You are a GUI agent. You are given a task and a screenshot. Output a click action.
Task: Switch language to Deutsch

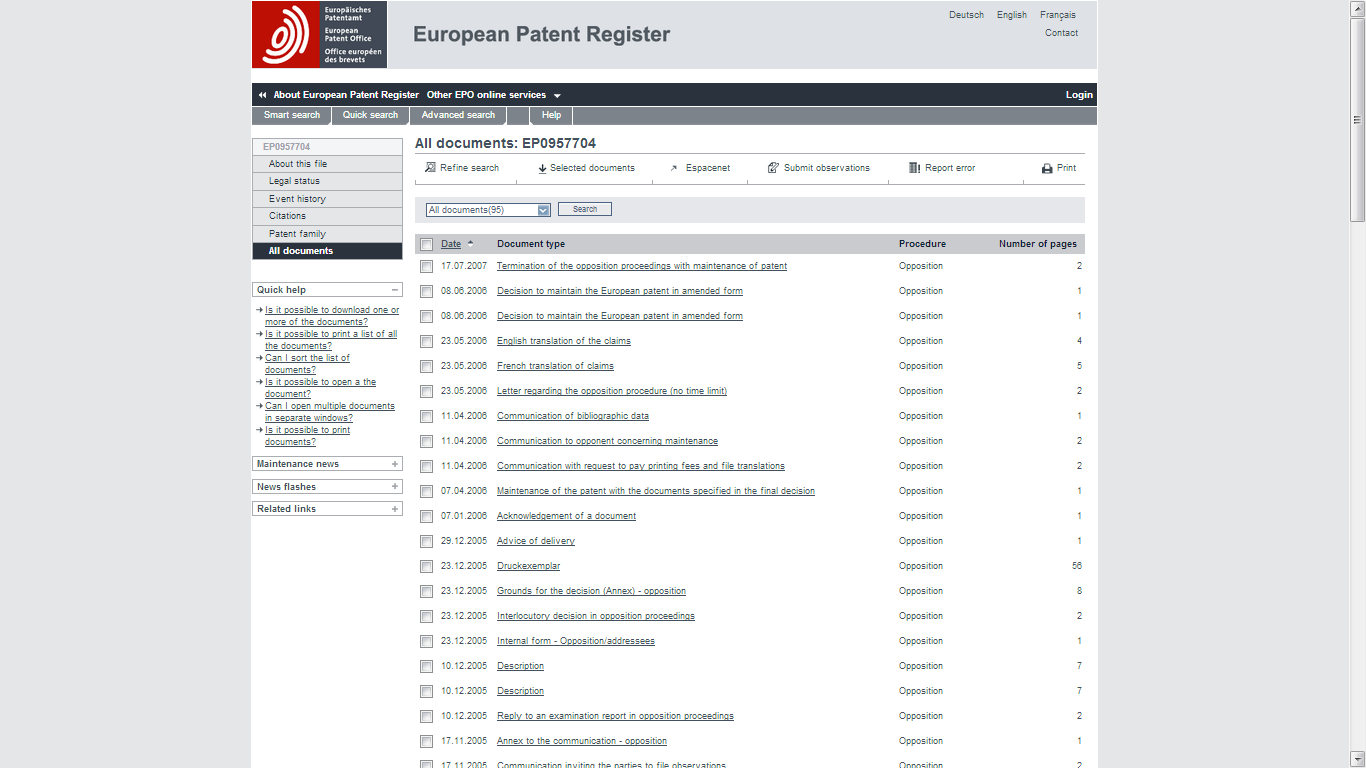click(966, 15)
